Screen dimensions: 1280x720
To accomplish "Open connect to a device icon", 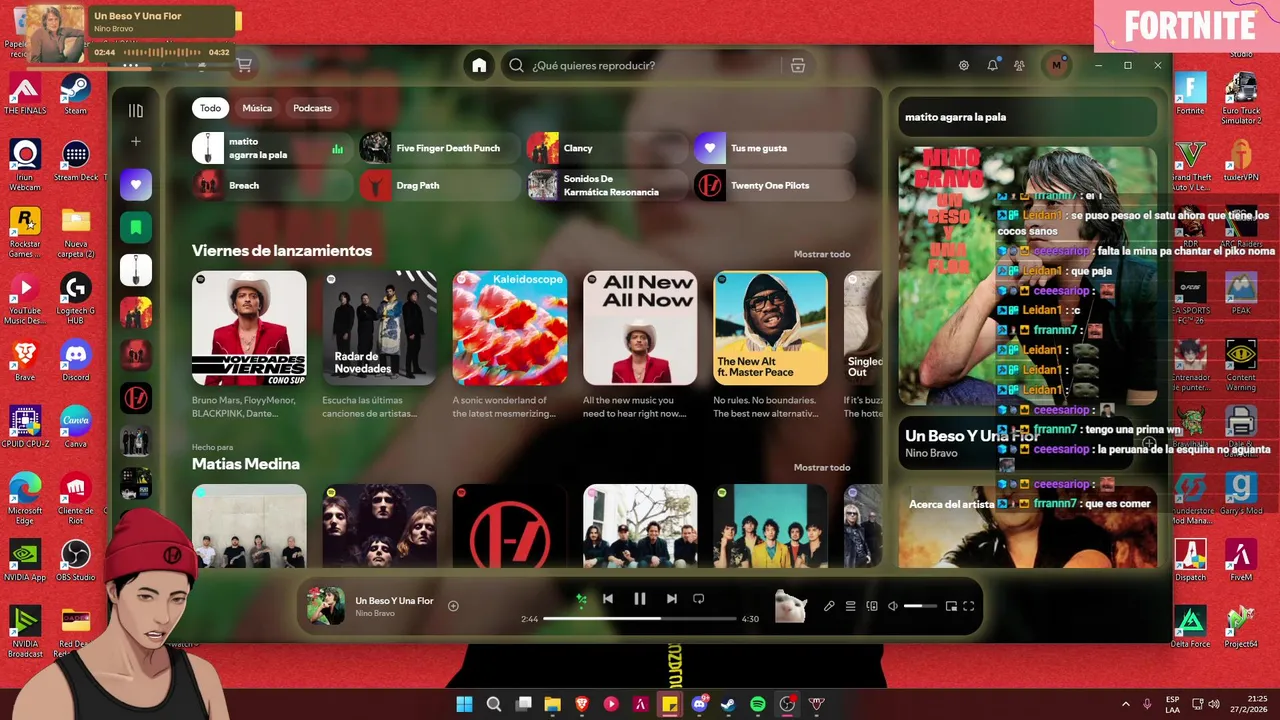I will [872, 606].
